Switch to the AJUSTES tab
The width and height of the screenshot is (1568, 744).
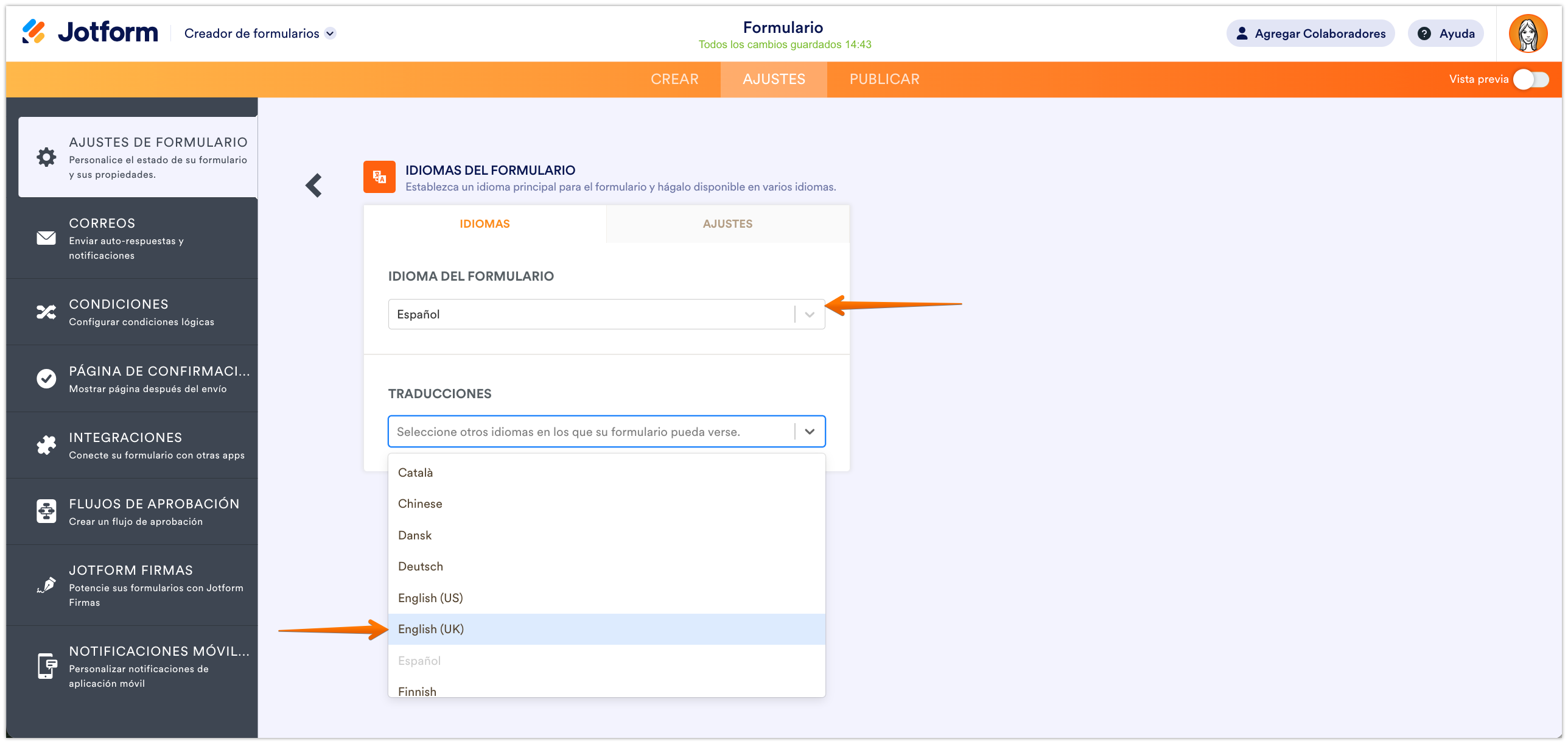coord(773,79)
